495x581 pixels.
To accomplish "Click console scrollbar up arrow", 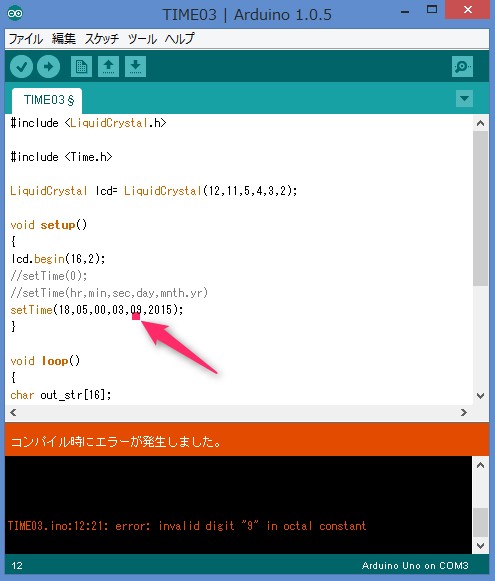I will click(481, 465).
